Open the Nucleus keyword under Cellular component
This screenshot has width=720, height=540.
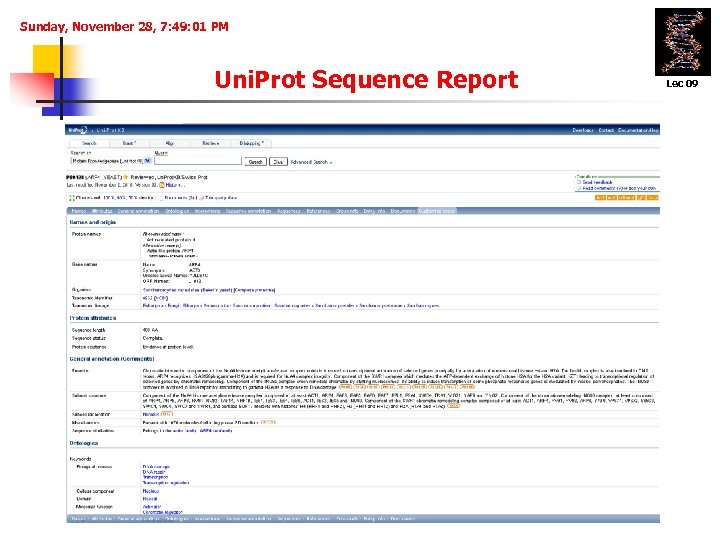tap(151, 491)
